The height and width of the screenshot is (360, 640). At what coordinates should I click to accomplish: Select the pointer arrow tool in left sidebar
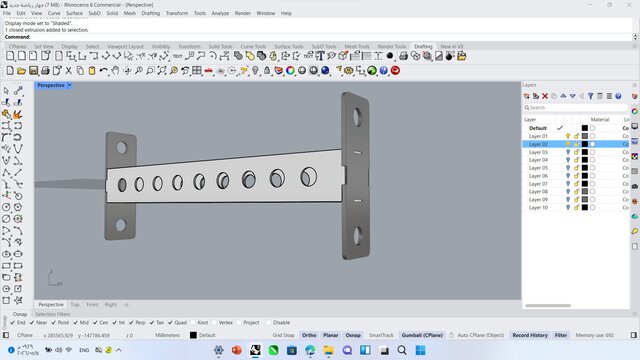(6, 91)
